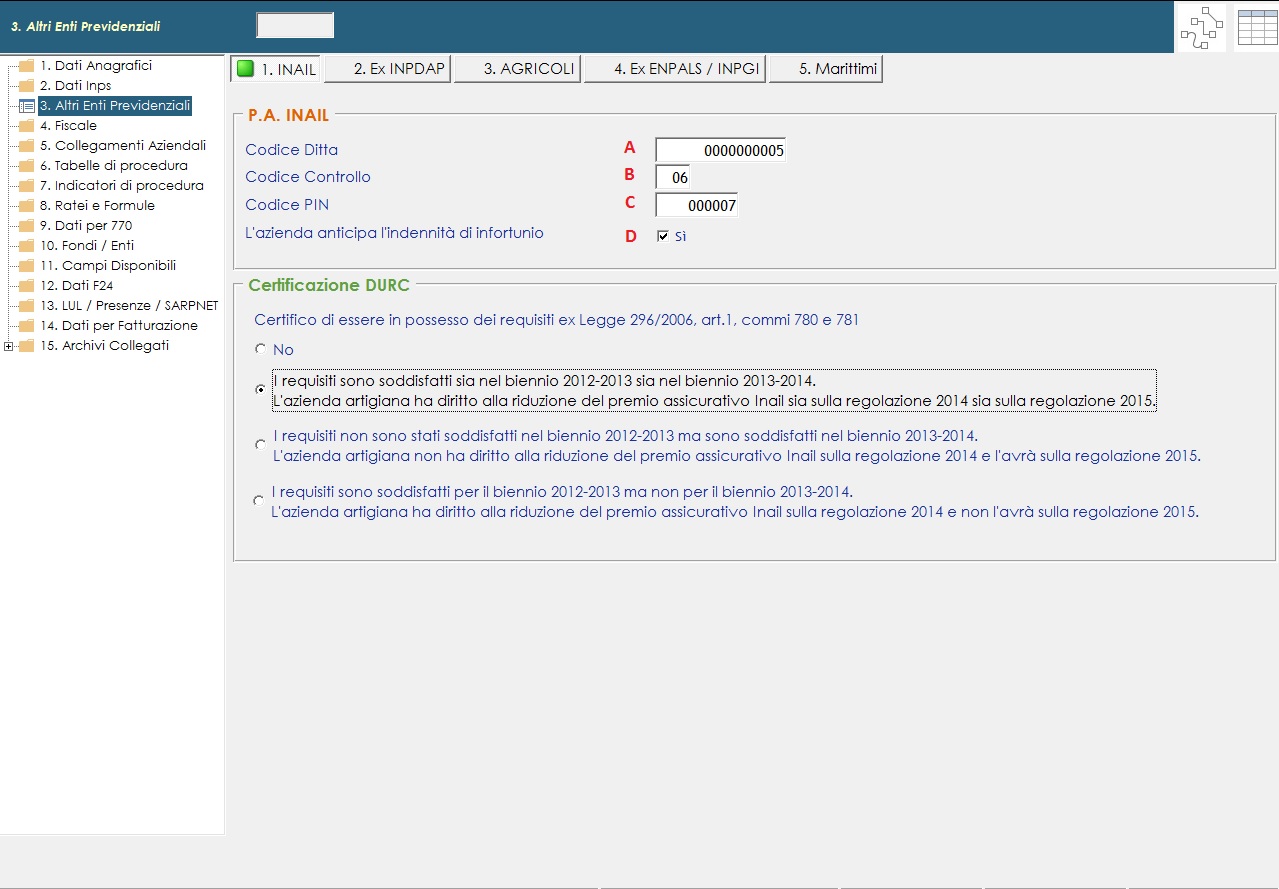Toggle the indennità di infortunio Sì checkbox
This screenshot has height=889, width=1279.
662,237
